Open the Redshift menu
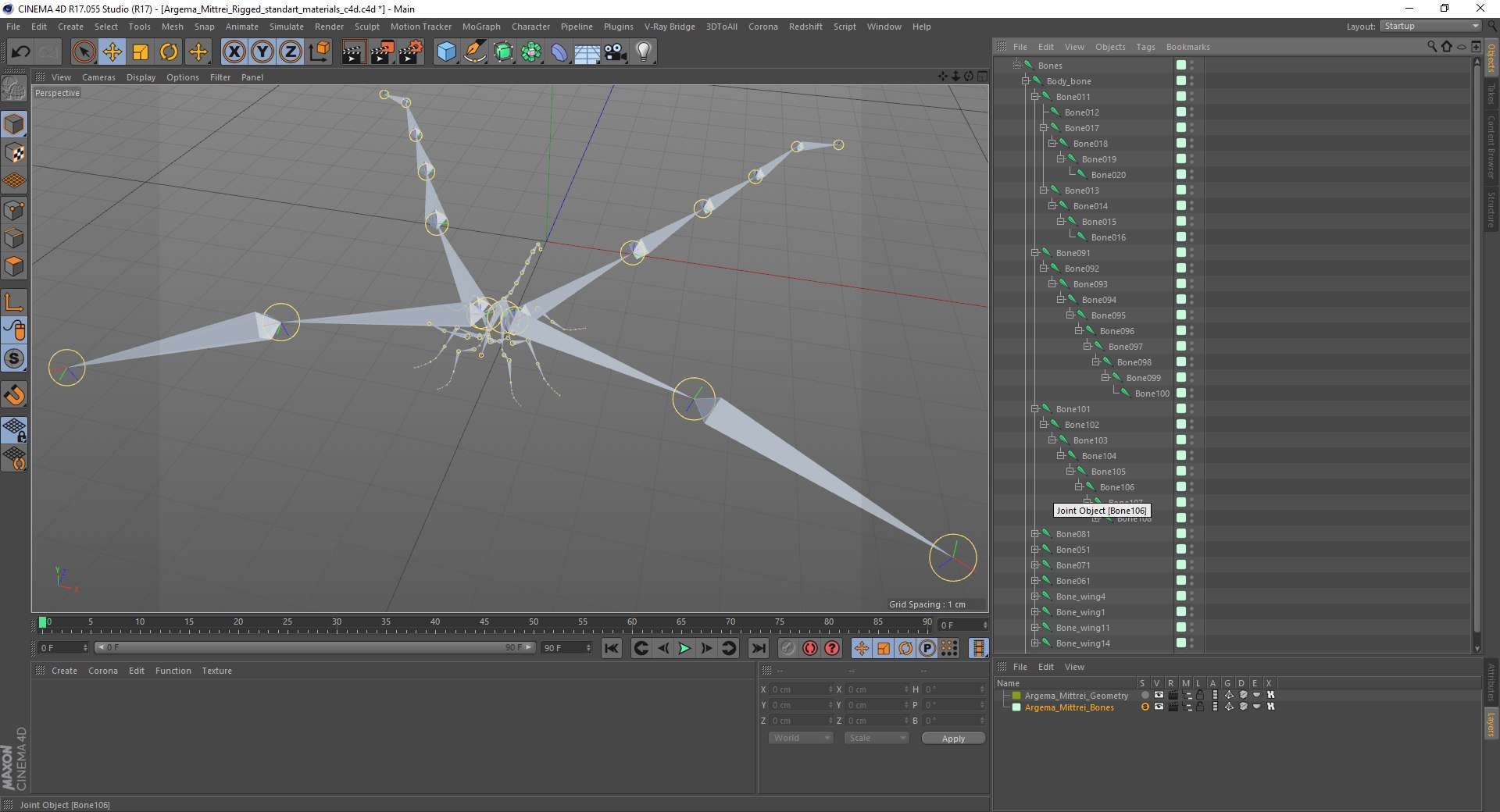The height and width of the screenshot is (812, 1500). [x=805, y=27]
